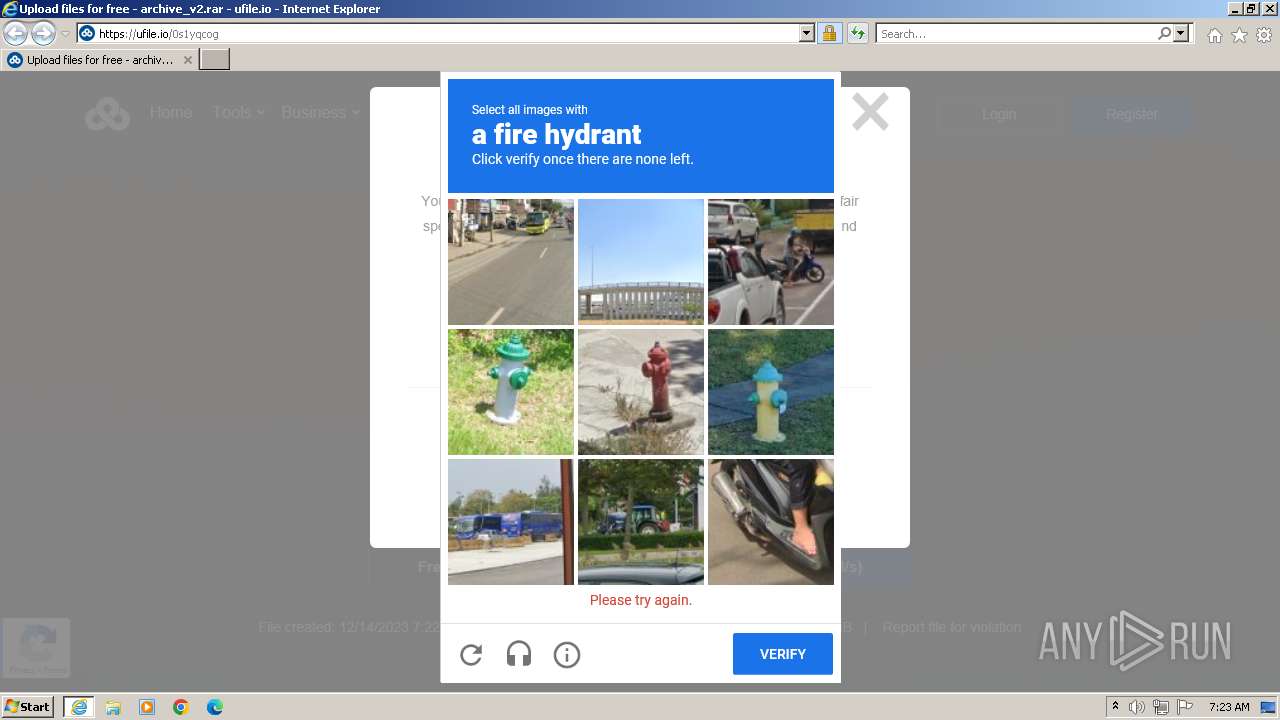Click the 7:23 AM clock
Viewport: 1280px width, 720px height.
click(x=1229, y=707)
